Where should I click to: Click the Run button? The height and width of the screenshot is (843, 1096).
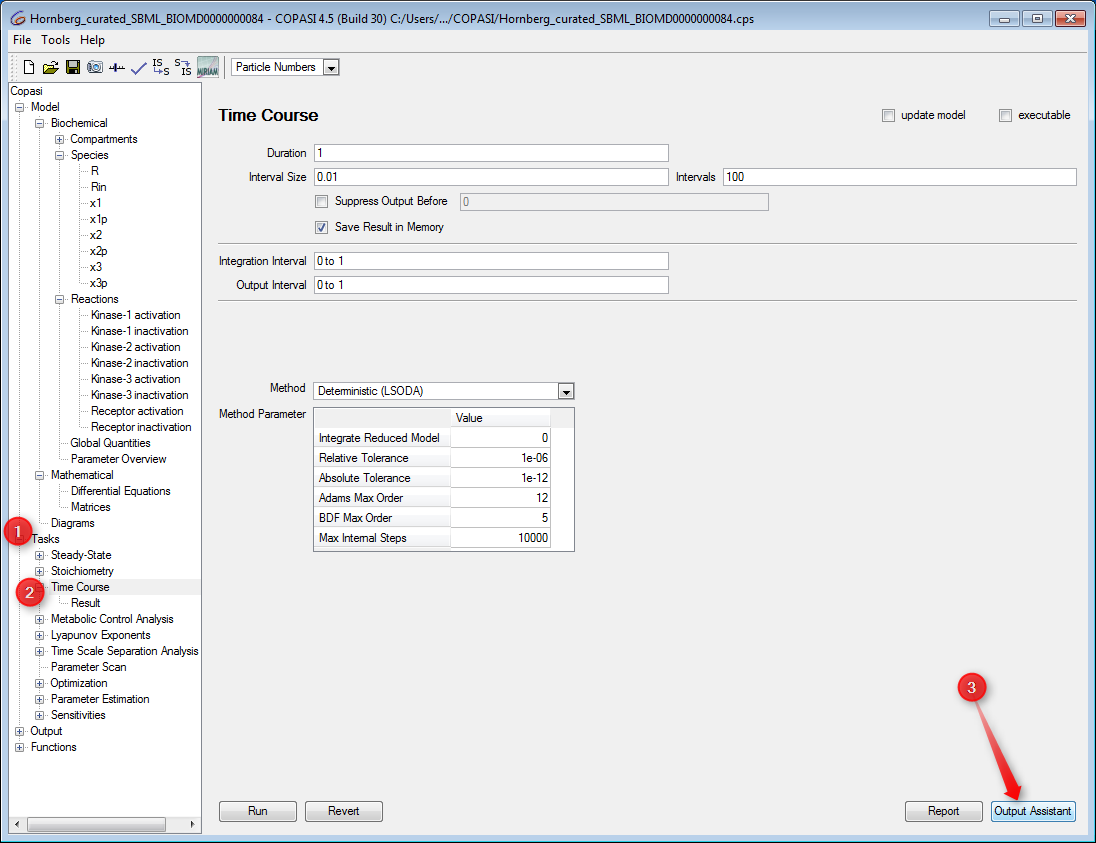258,812
